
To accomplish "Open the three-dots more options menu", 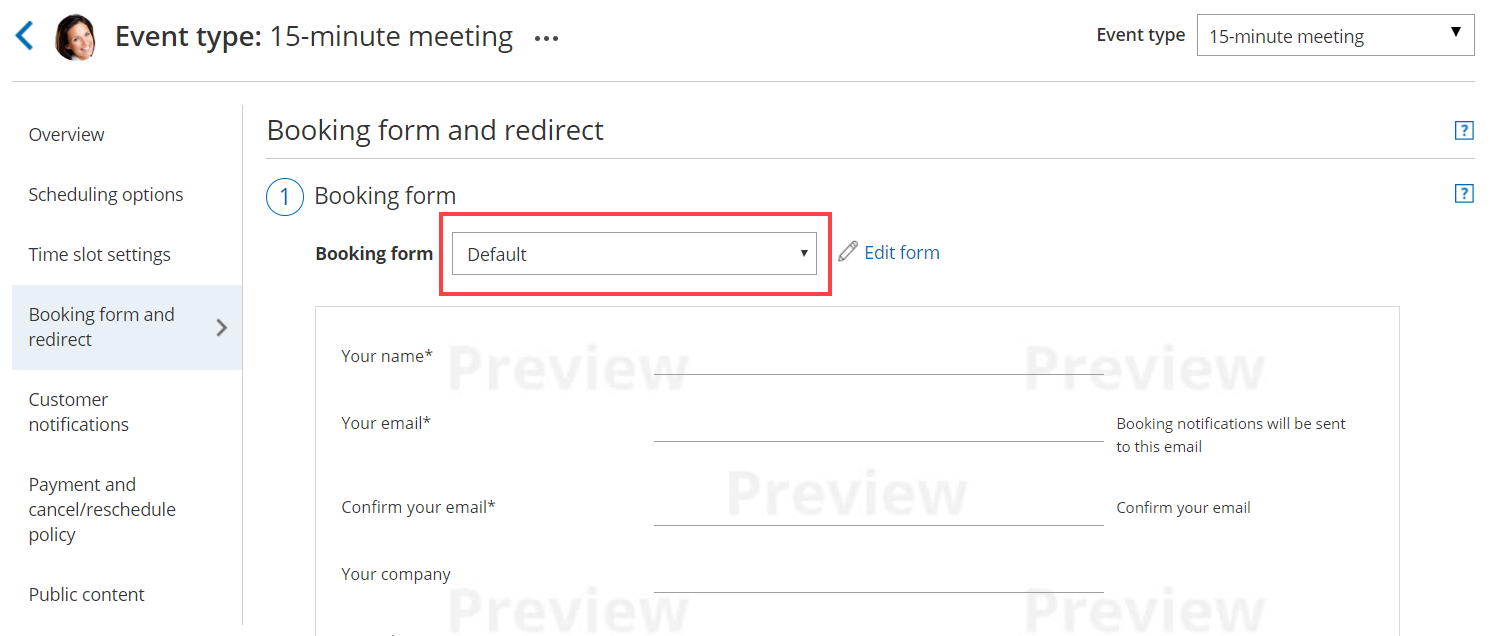I will click(546, 39).
